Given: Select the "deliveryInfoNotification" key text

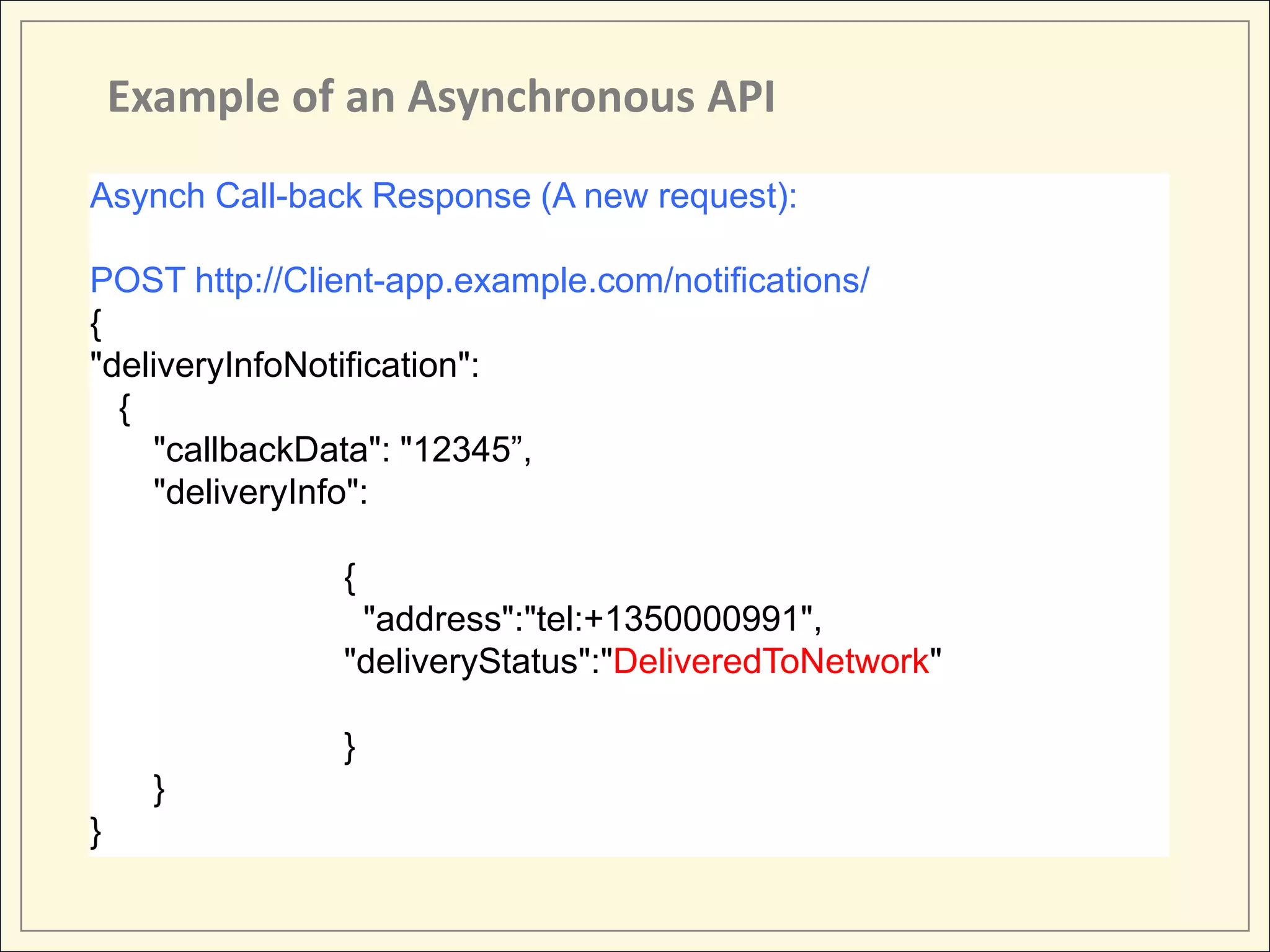Looking at the screenshot, I should tap(278, 366).
